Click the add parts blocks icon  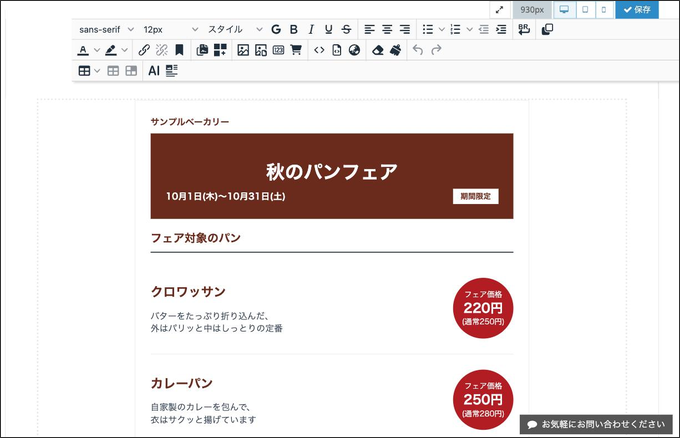click(x=220, y=50)
